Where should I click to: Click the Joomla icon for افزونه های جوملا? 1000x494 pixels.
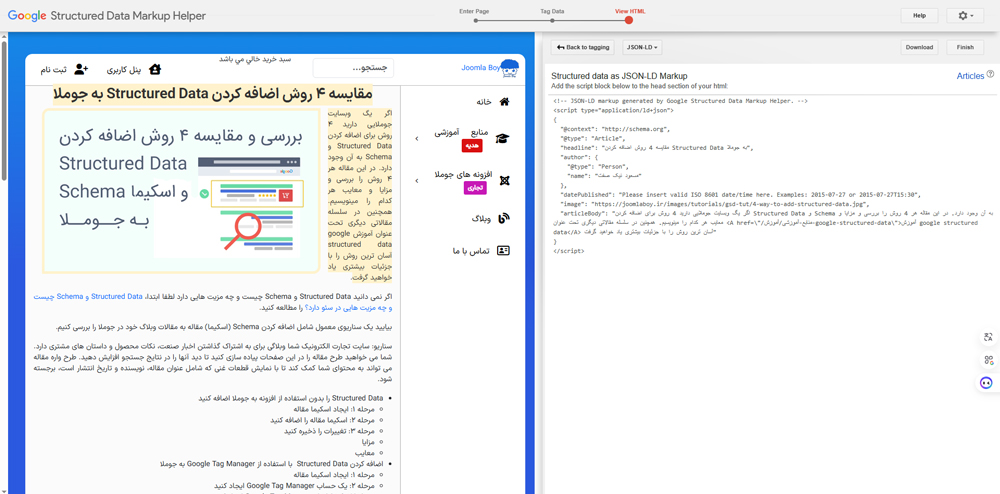pyautogui.click(x=504, y=180)
